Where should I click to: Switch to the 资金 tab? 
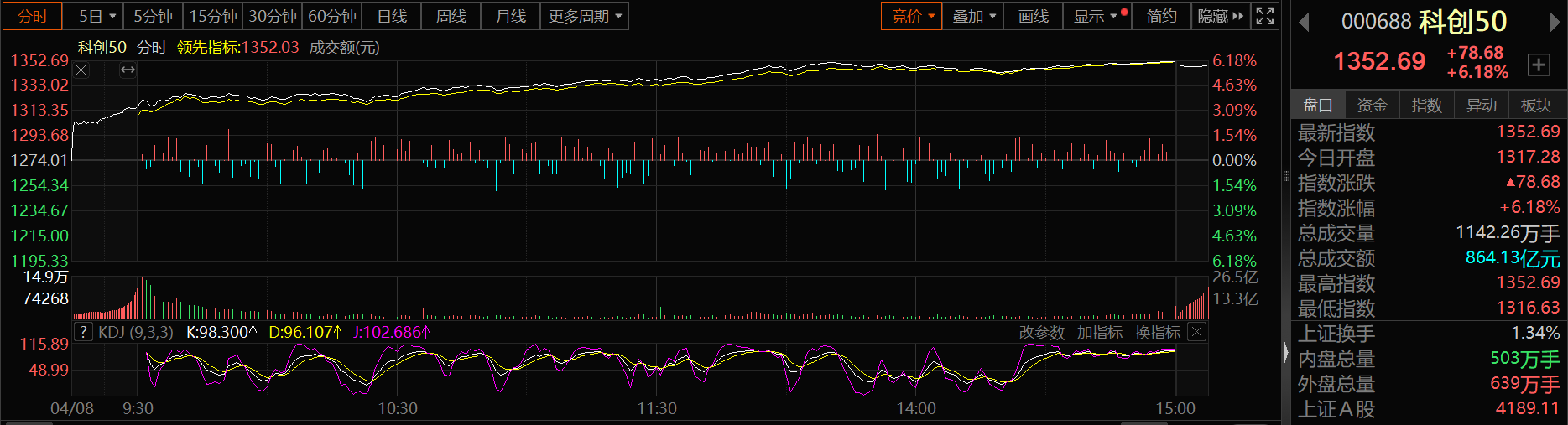click(x=1372, y=105)
